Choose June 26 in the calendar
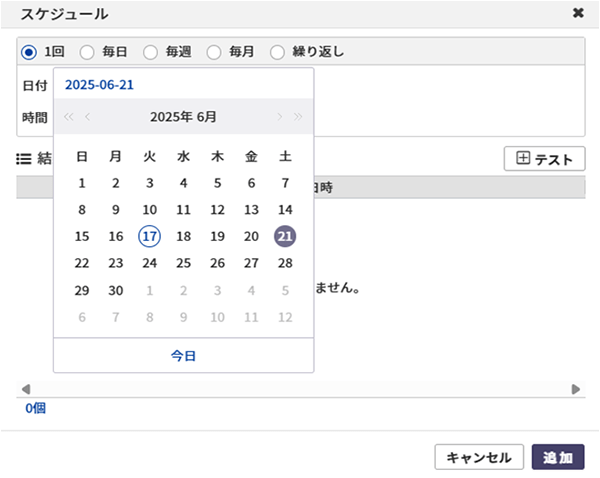Viewport: 600px width, 478px height. click(x=217, y=263)
